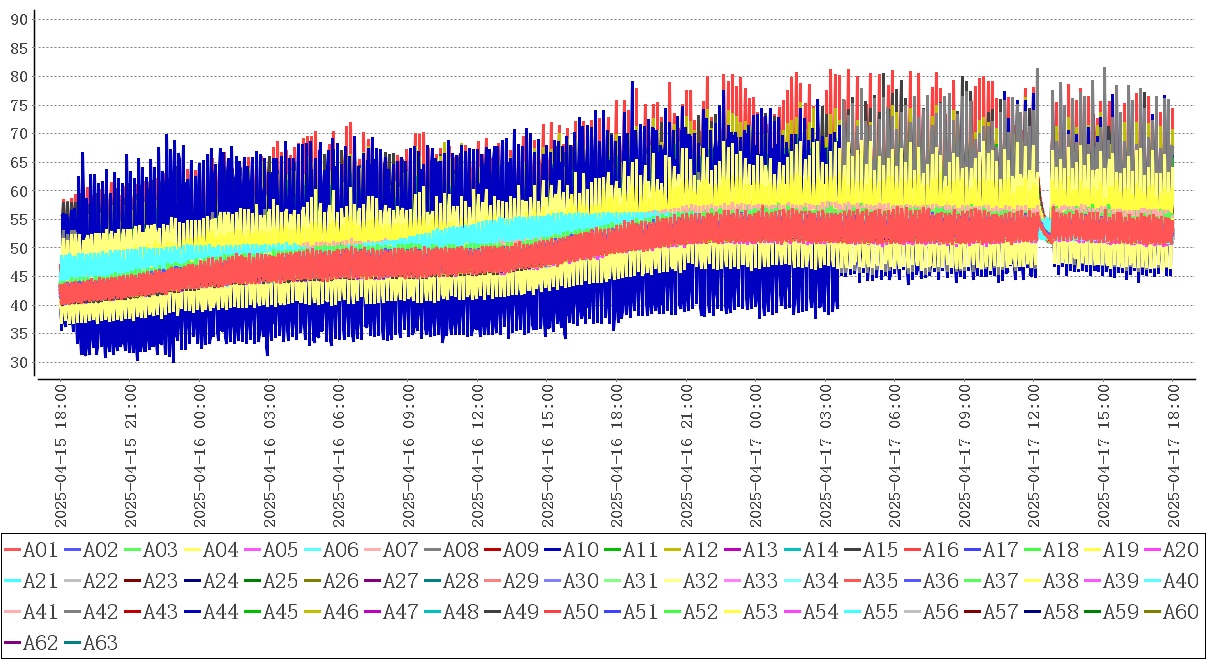Click the A63 legend entry
This screenshot has width=1207, height=660.
tap(99, 644)
